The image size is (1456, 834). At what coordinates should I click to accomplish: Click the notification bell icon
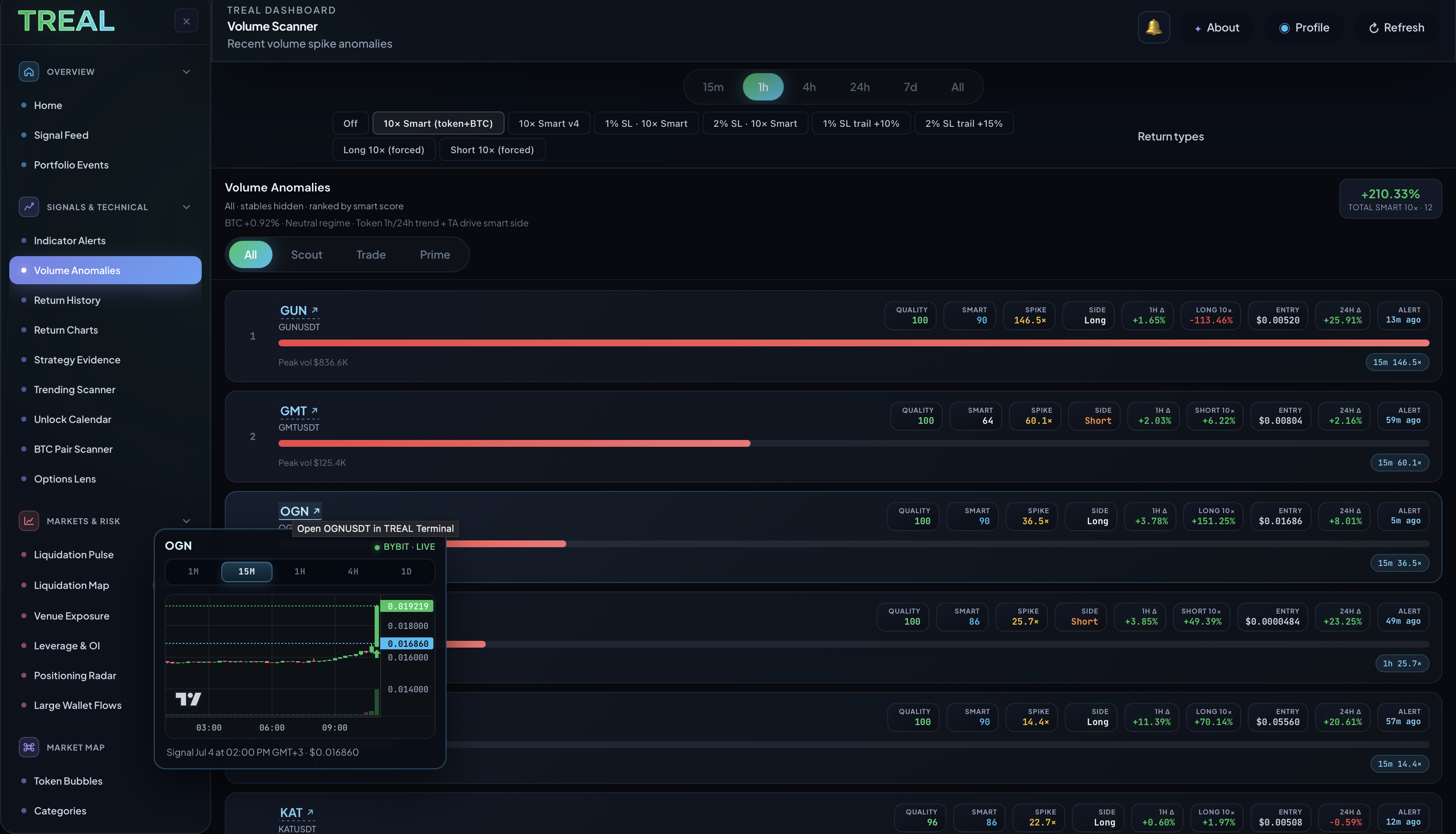(x=1153, y=27)
